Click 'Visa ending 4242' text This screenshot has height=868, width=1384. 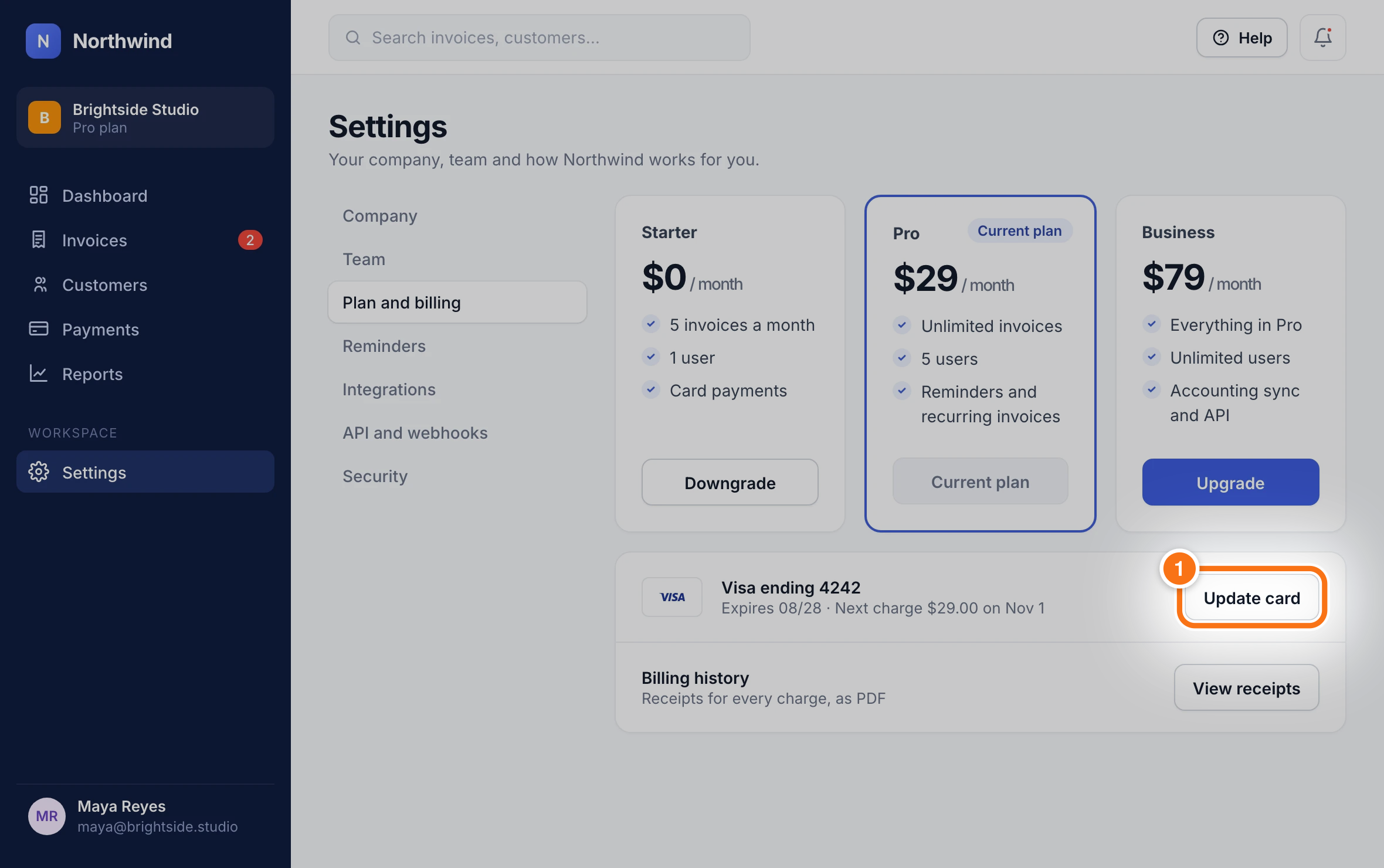(791, 587)
